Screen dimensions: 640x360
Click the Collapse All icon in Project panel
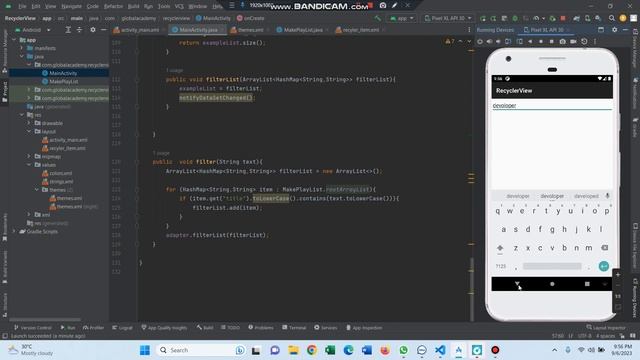click(x=79, y=30)
